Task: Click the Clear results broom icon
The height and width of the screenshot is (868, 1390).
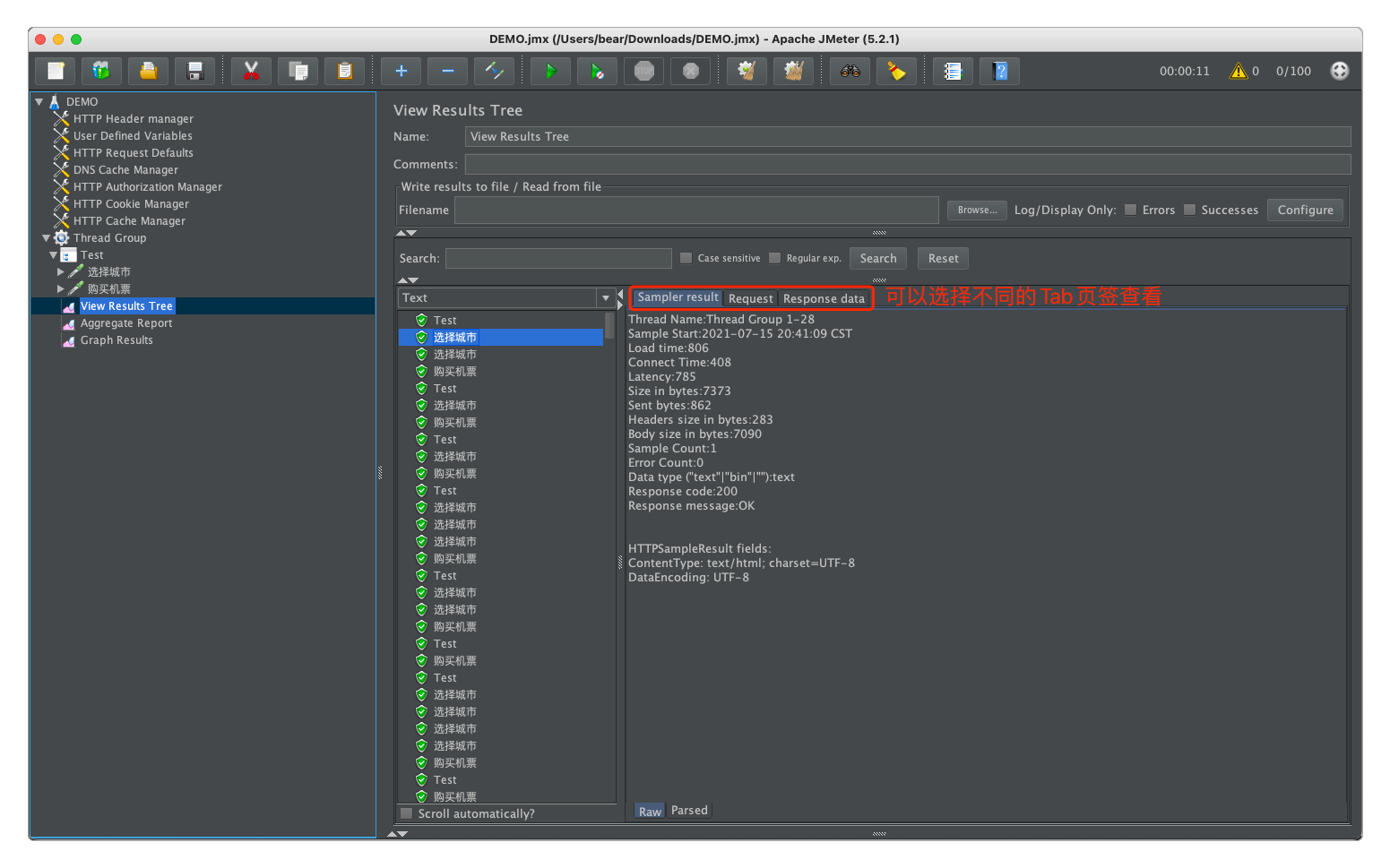Action: point(747,71)
